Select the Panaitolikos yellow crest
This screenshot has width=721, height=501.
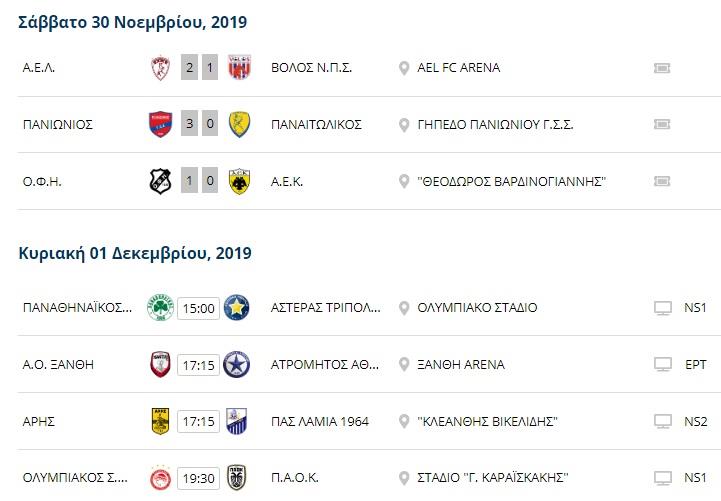click(240, 124)
